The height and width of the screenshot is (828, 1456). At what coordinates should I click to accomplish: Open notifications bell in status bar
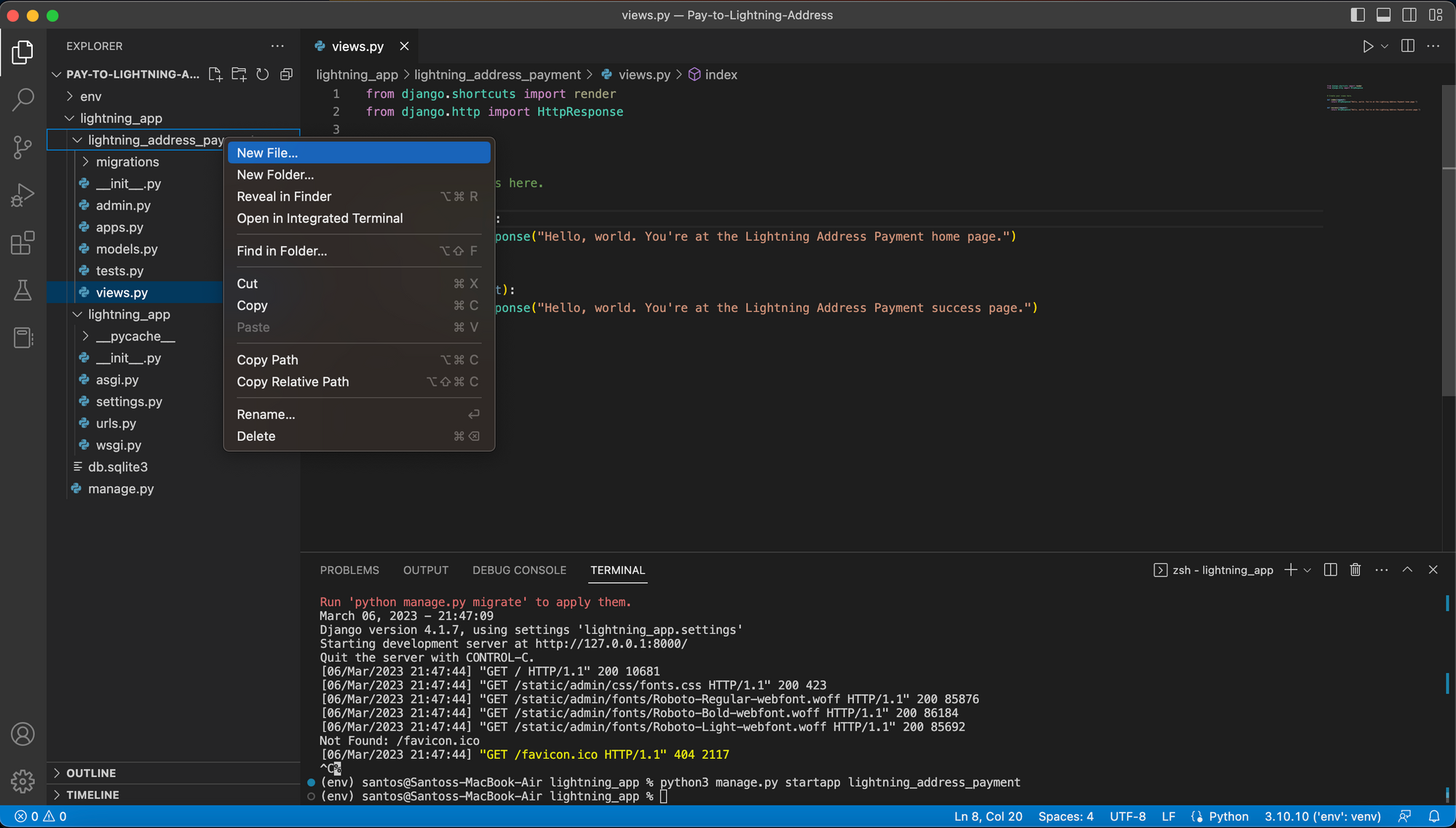[x=1434, y=816]
